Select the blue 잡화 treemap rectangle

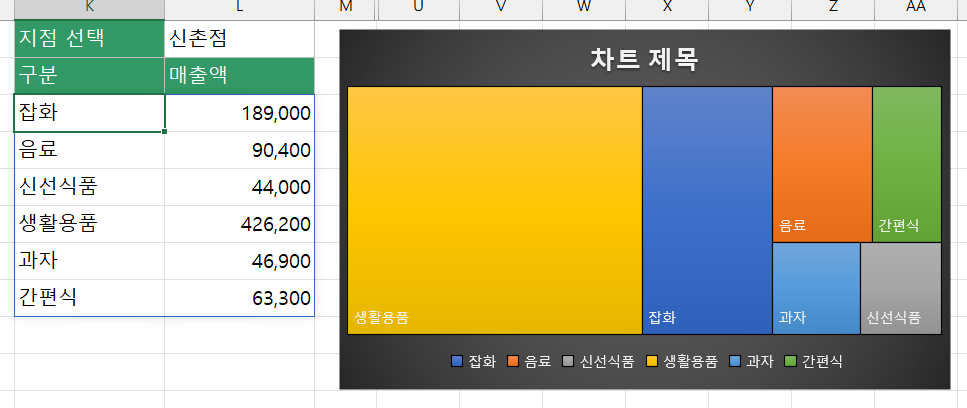click(707, 210)
